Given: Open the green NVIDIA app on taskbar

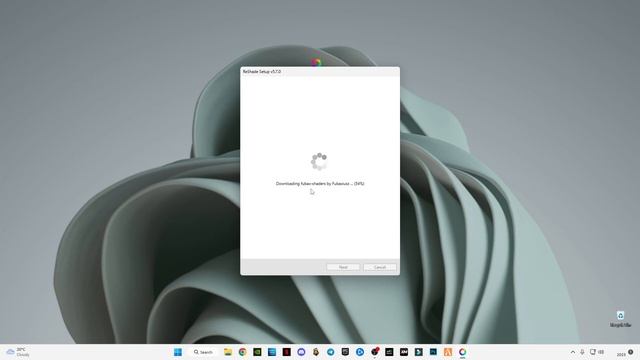Looking at the screenshot, I should [257, 352].
